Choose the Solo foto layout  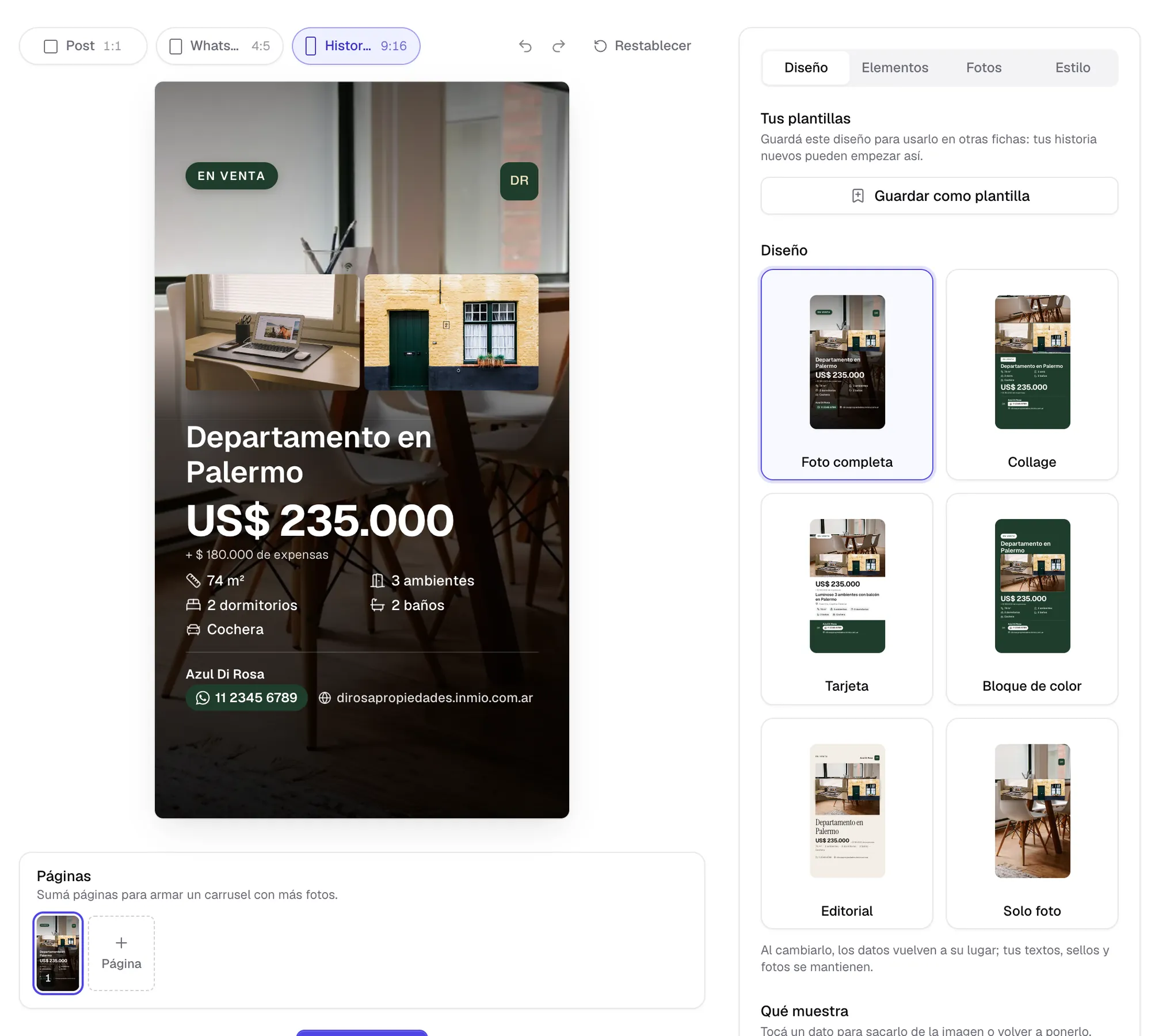1032,823
